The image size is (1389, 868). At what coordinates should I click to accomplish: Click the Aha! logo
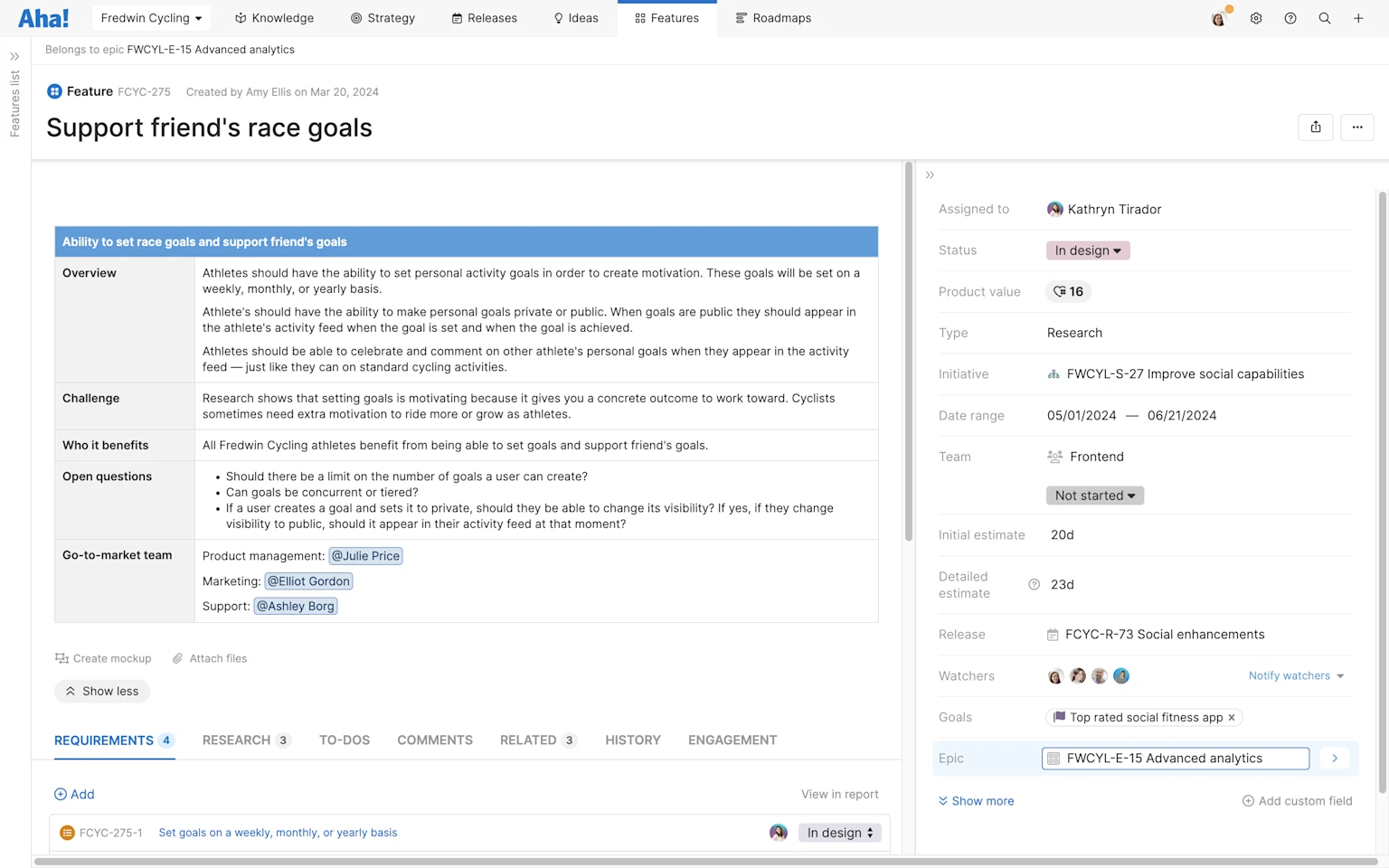pos(43,17)
